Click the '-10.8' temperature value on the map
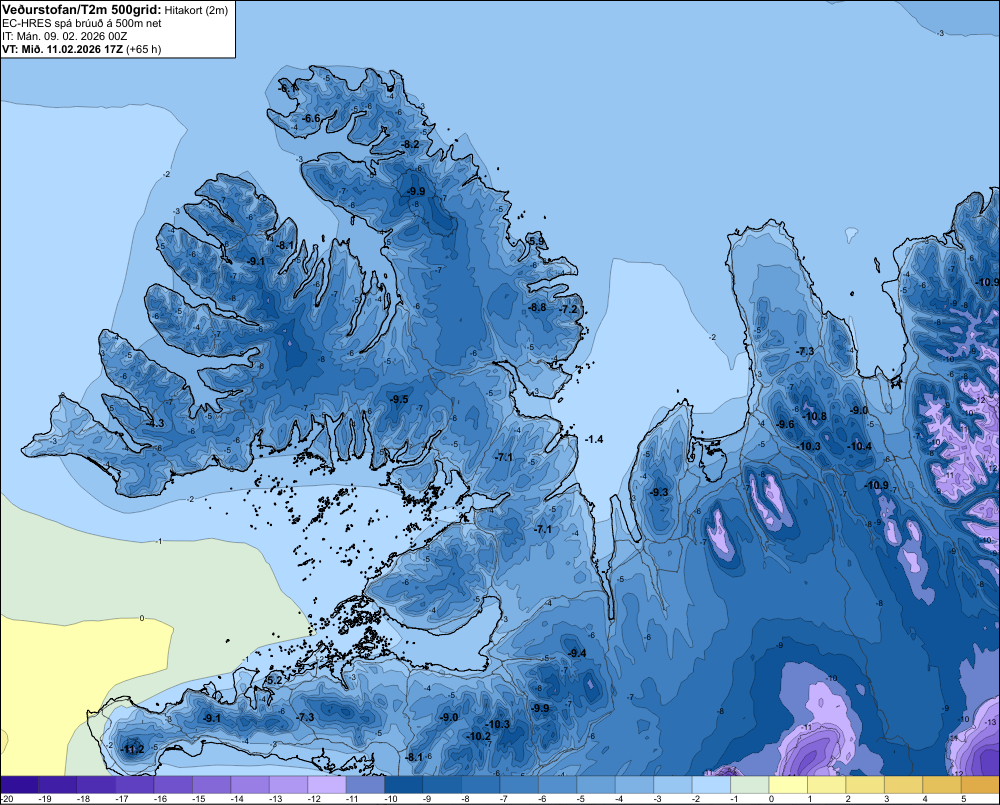The width and height of the screenshot is (1000, 805). (x=814, y=417)
